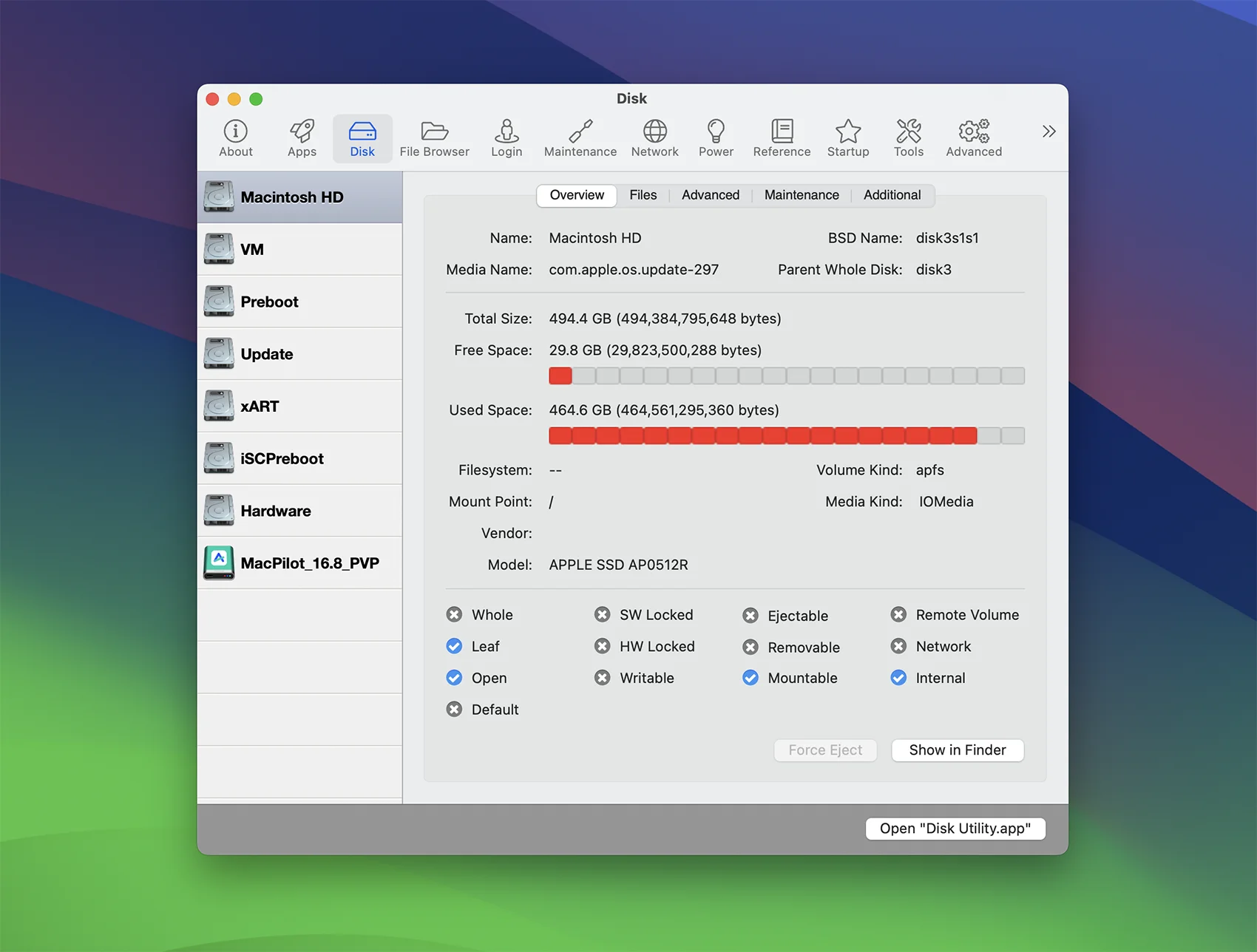
Task: Click the VM drive icon
Action: (x=219, y=249)
